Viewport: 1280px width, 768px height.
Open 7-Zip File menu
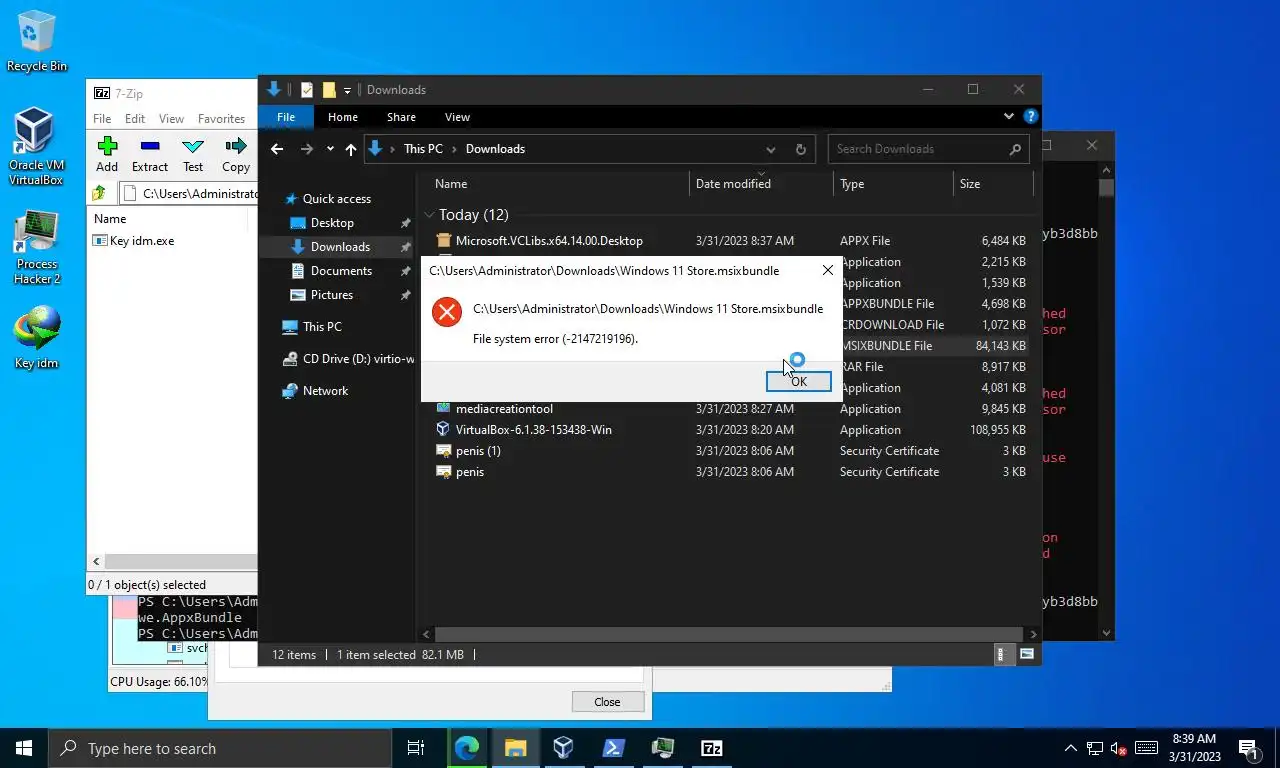click(102, 118)
